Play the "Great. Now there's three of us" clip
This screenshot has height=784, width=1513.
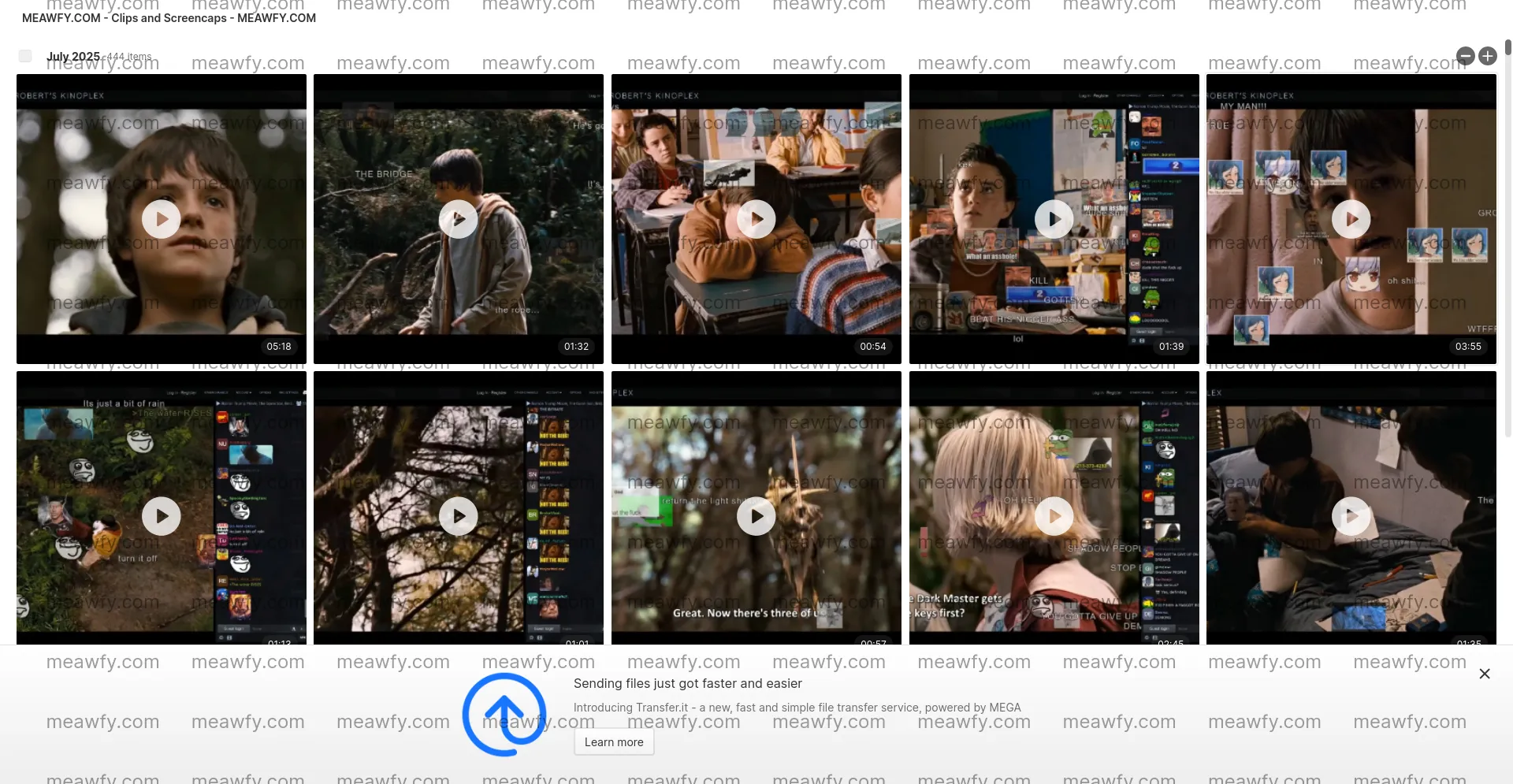click(756, 516)
